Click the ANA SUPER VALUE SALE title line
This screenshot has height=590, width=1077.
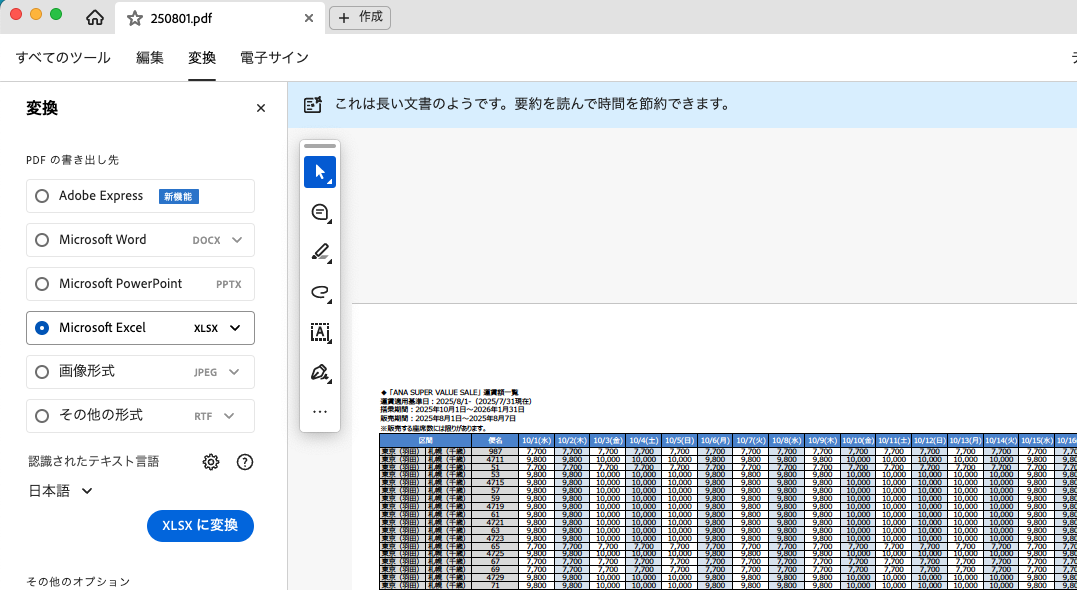(x=450, y=392)
